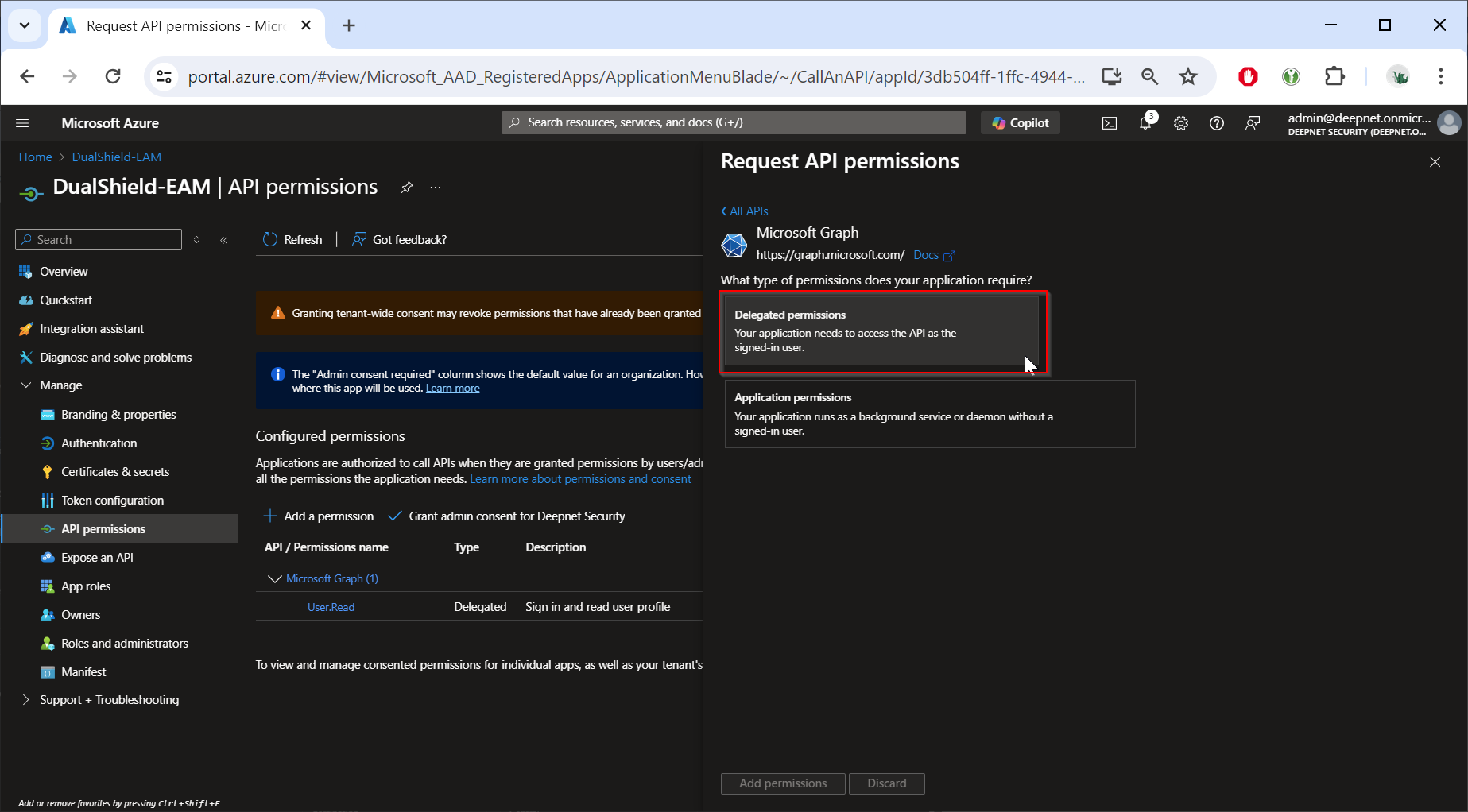The image size is (1468, 812).
Task: Go to Expose an API
Action: point(97,558)
